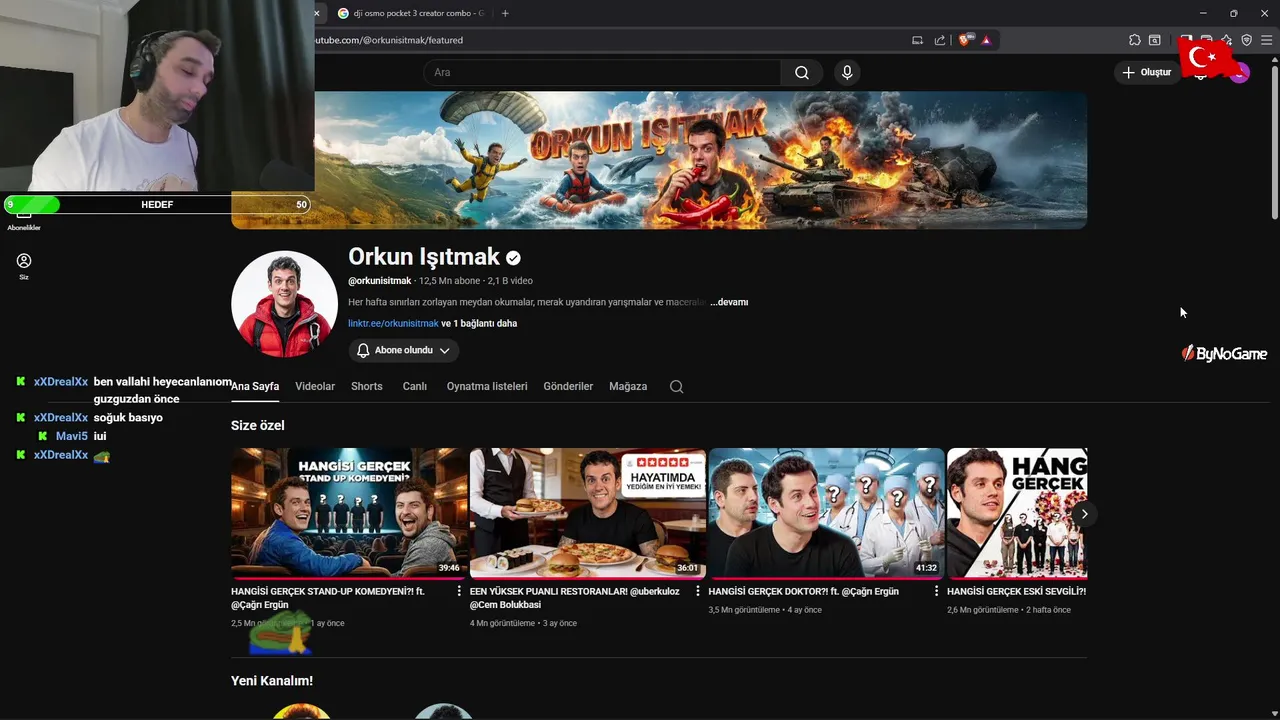Viewport: 1280px width, 720px height.
Task: Start voice search with the microphone icon
Action: [x=847, y=72]
